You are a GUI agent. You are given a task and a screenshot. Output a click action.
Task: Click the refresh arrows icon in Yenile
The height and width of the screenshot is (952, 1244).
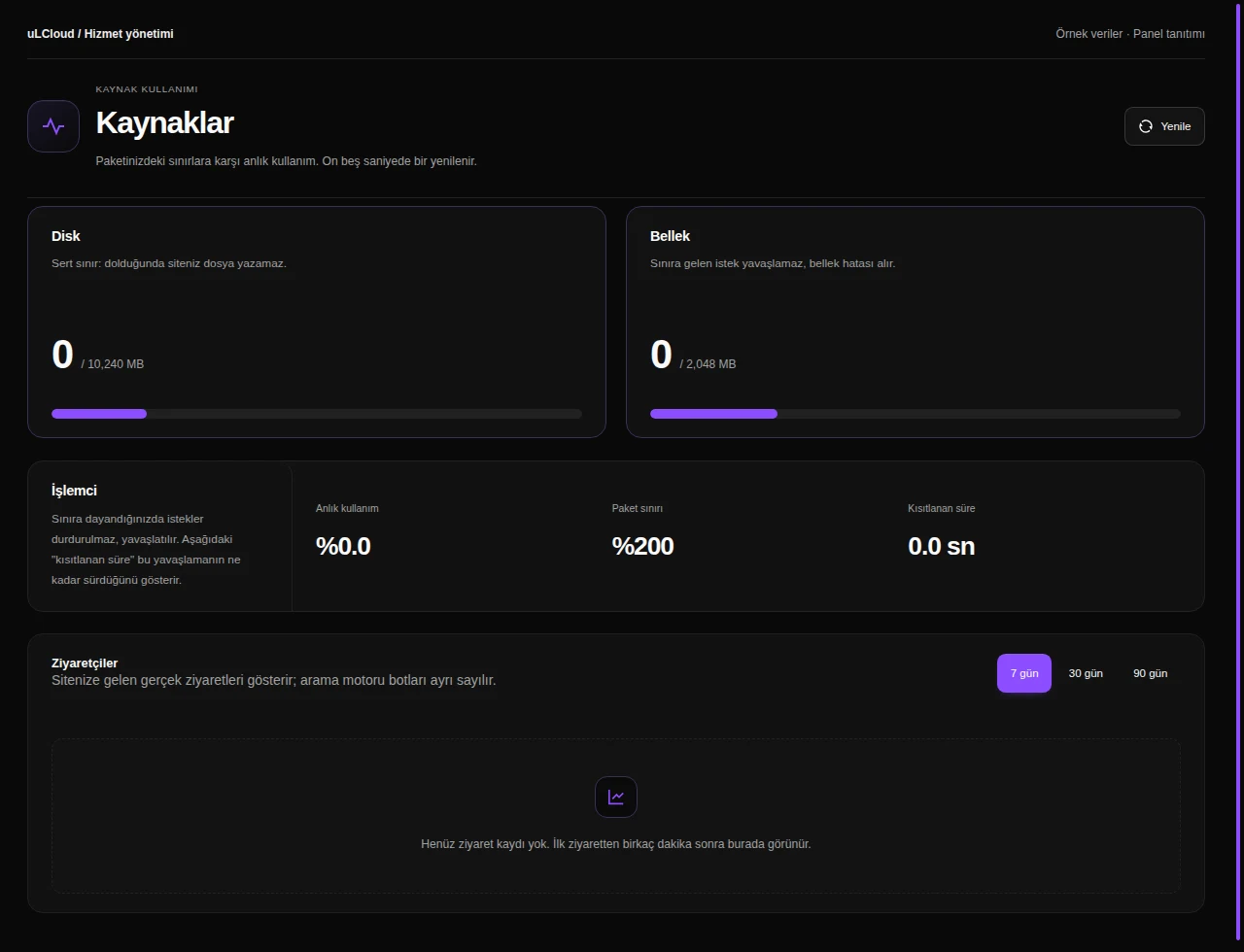click(x=1146, y=126)
